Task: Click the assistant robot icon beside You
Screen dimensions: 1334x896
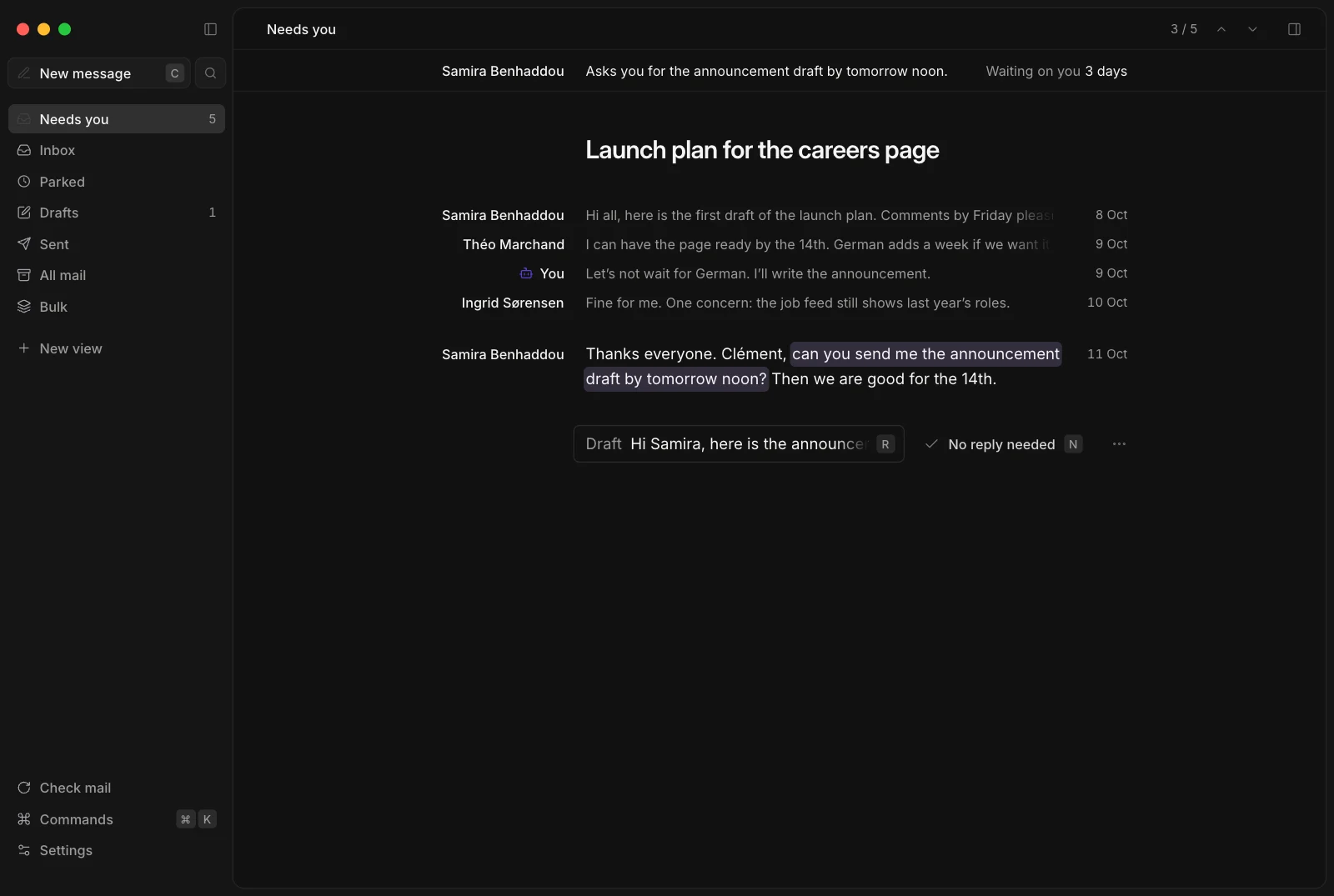Action: click(526, 273)
